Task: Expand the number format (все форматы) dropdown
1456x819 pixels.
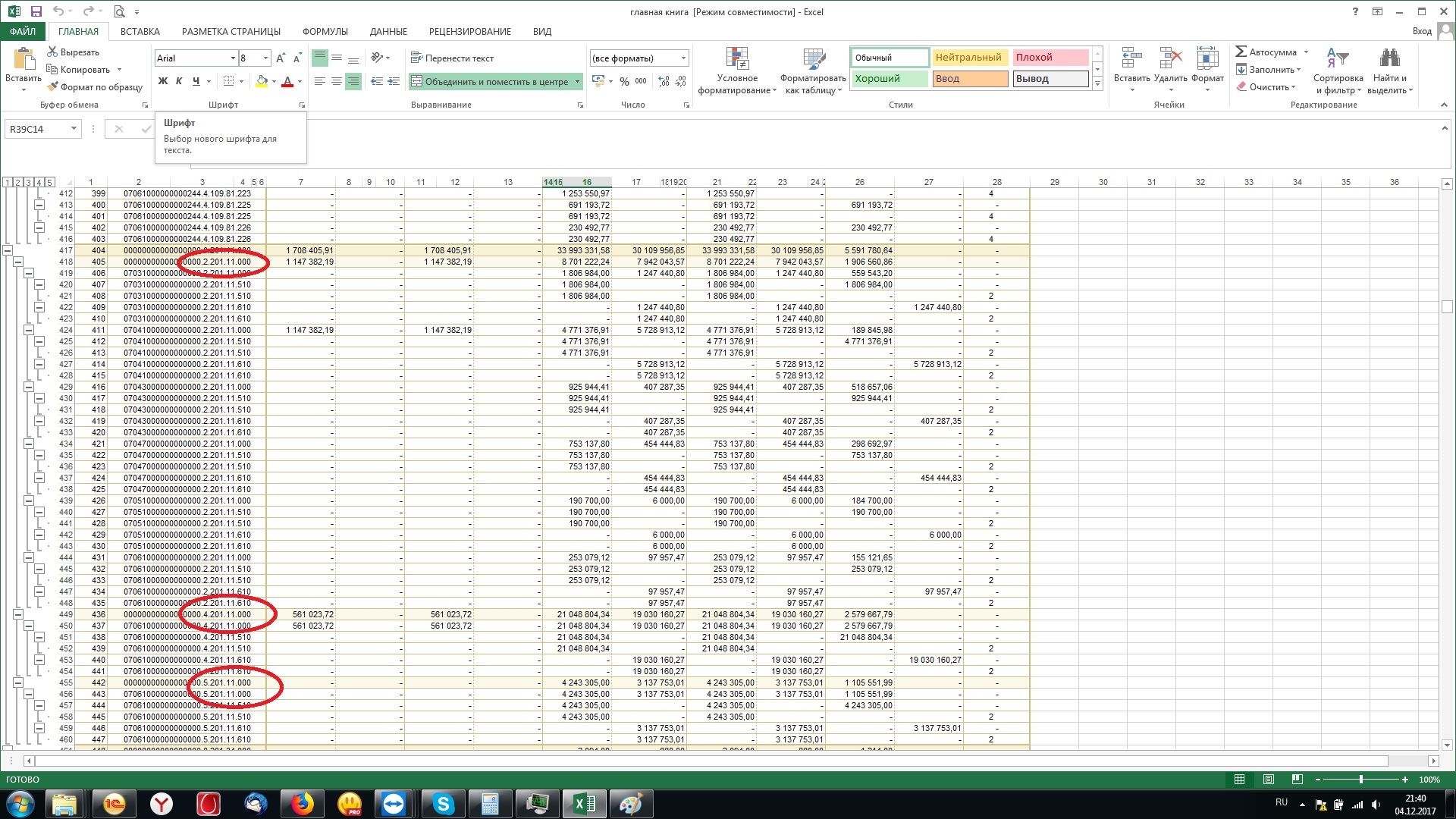Action: pos(683,58)
